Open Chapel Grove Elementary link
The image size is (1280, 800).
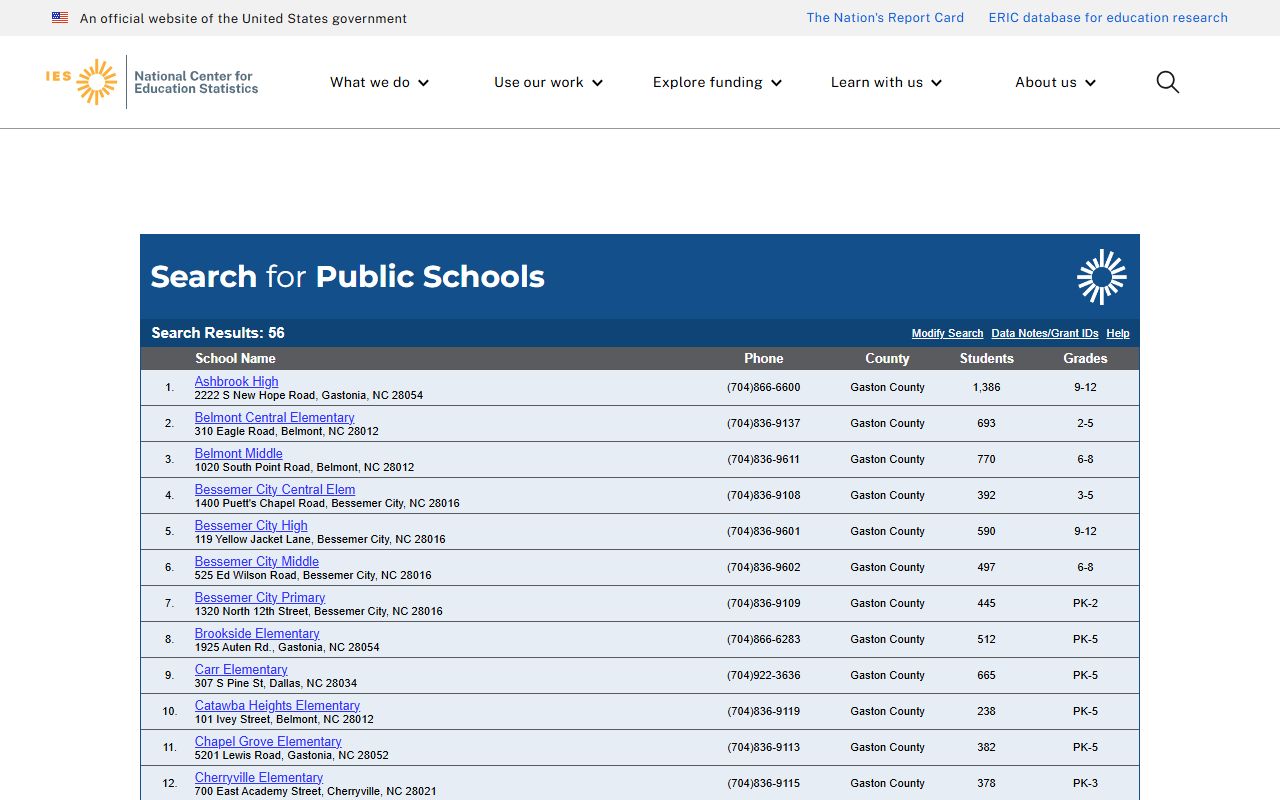pyautogui.click(x=268, y=741)
